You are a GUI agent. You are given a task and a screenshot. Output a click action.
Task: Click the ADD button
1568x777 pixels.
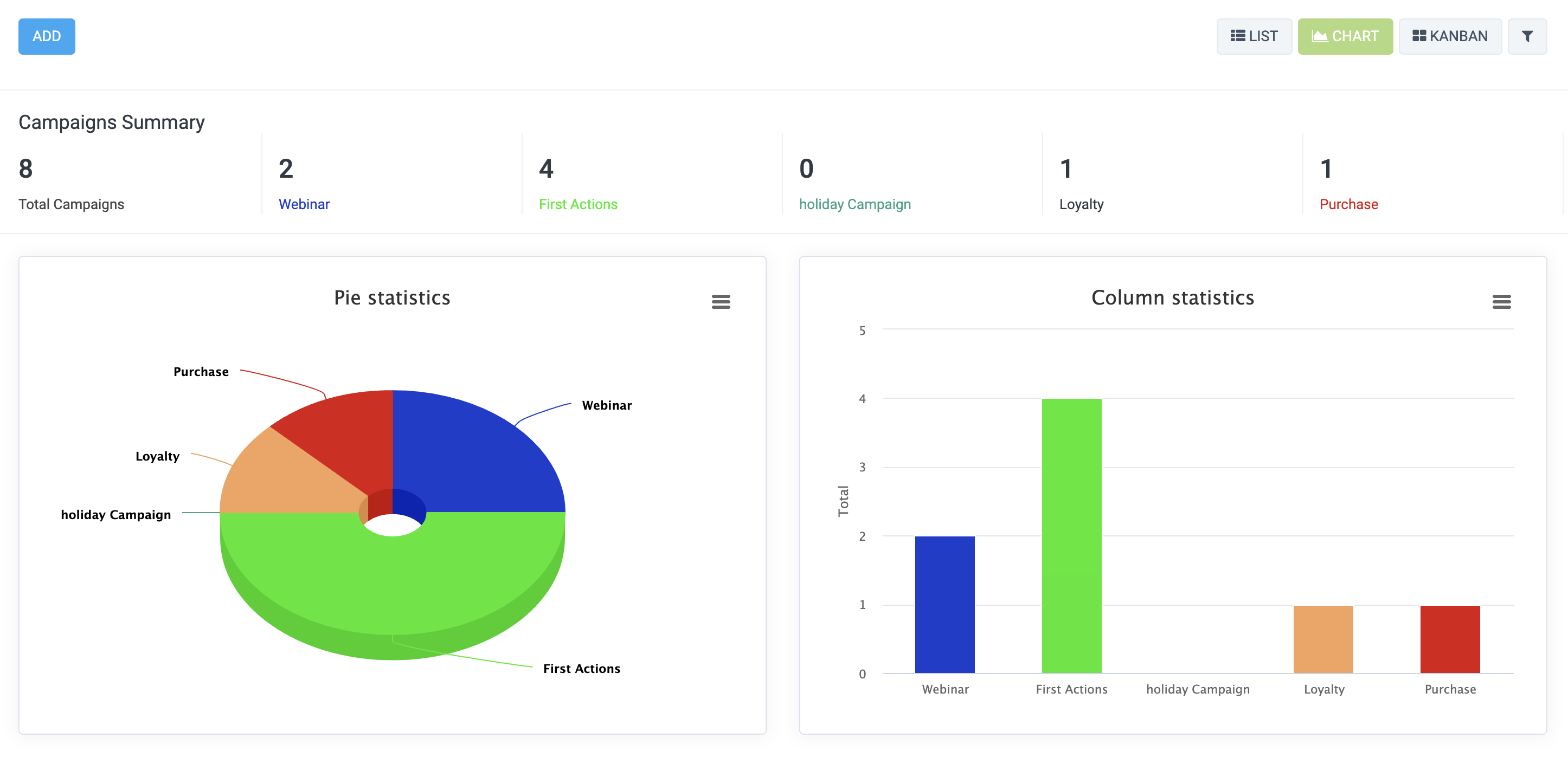pos(47,36)
